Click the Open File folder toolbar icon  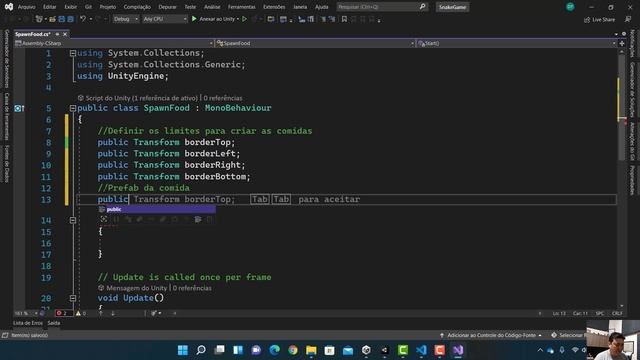pos(52,19)
